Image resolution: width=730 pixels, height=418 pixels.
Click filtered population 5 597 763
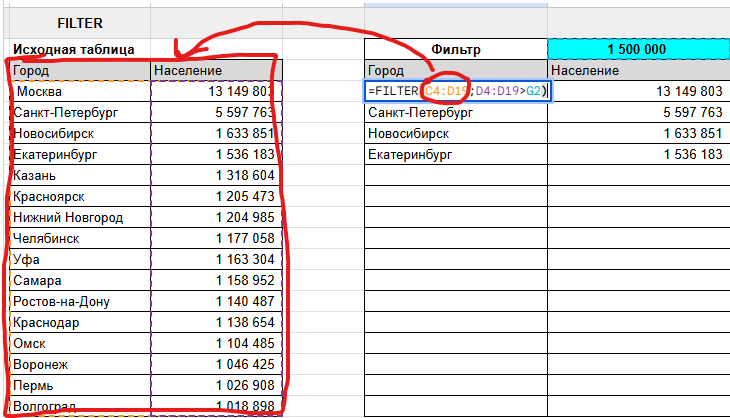638,112
